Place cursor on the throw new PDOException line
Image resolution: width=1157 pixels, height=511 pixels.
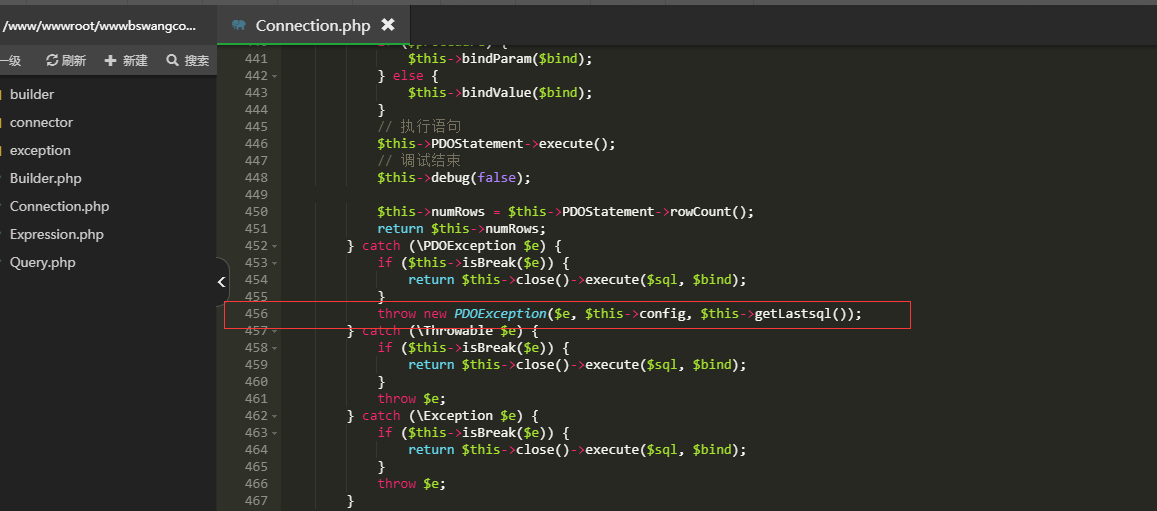tap(618, 314)
